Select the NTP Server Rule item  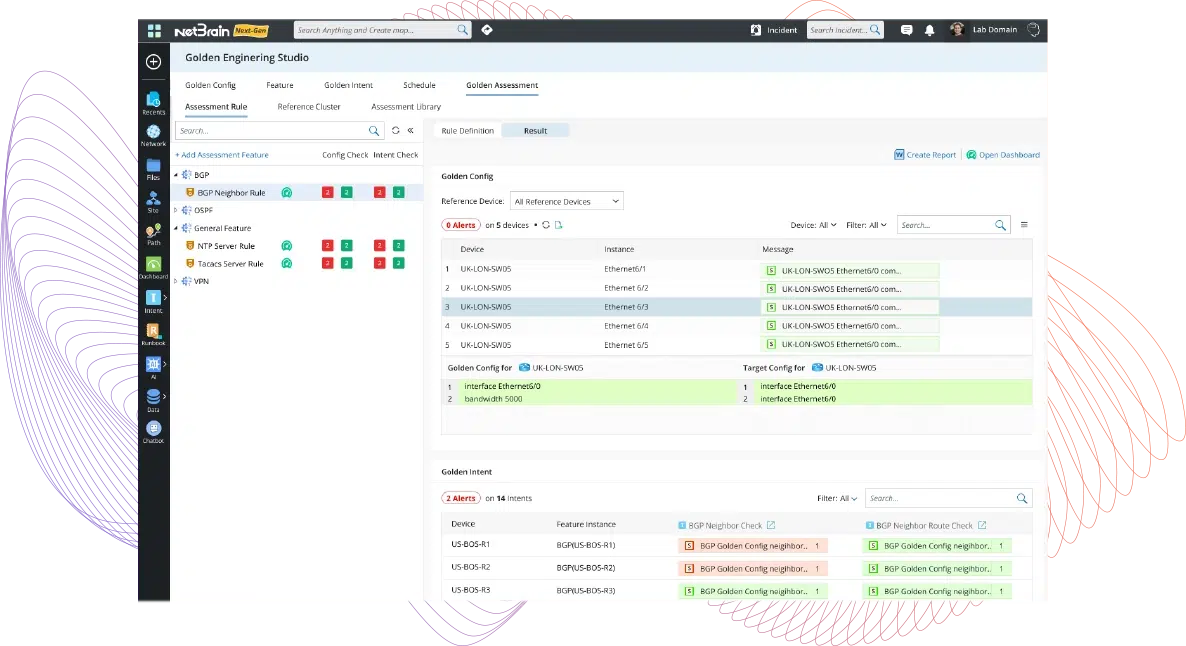click(x=226, y=246)
